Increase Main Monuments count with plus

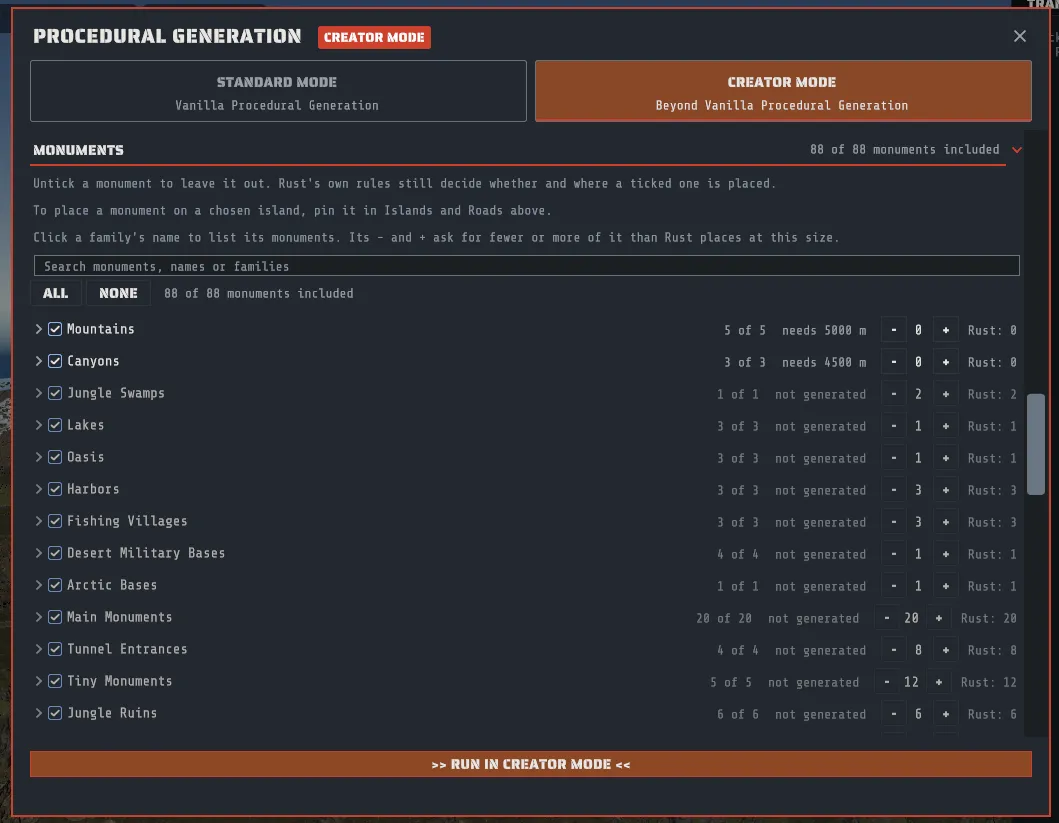939,618
